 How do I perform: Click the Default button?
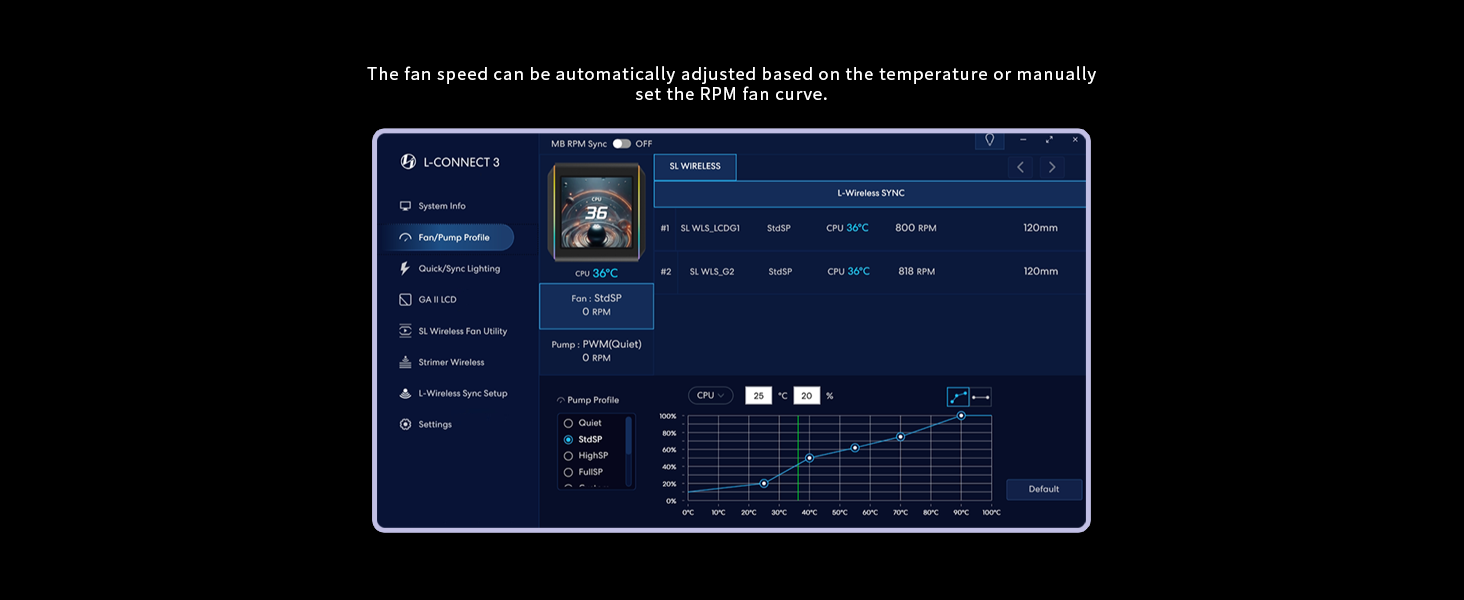pyautogui.click(x=1043, y=489)
